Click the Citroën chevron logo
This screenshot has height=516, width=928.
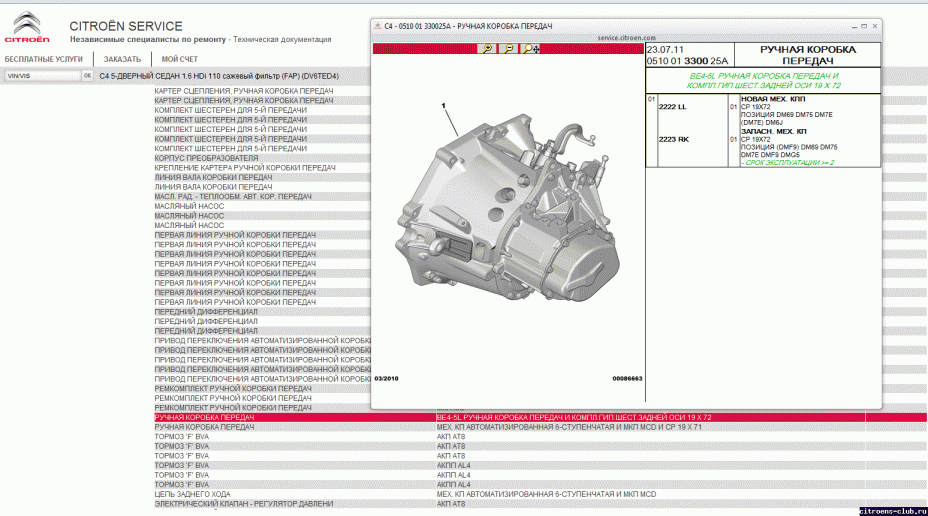(x=27, y=27)
